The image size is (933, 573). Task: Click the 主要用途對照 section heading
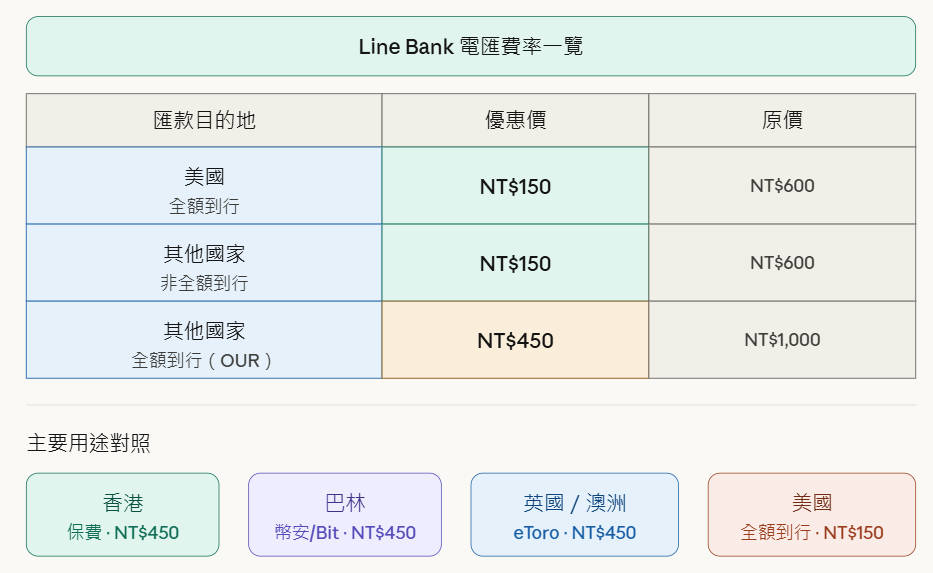click(89, 443)
